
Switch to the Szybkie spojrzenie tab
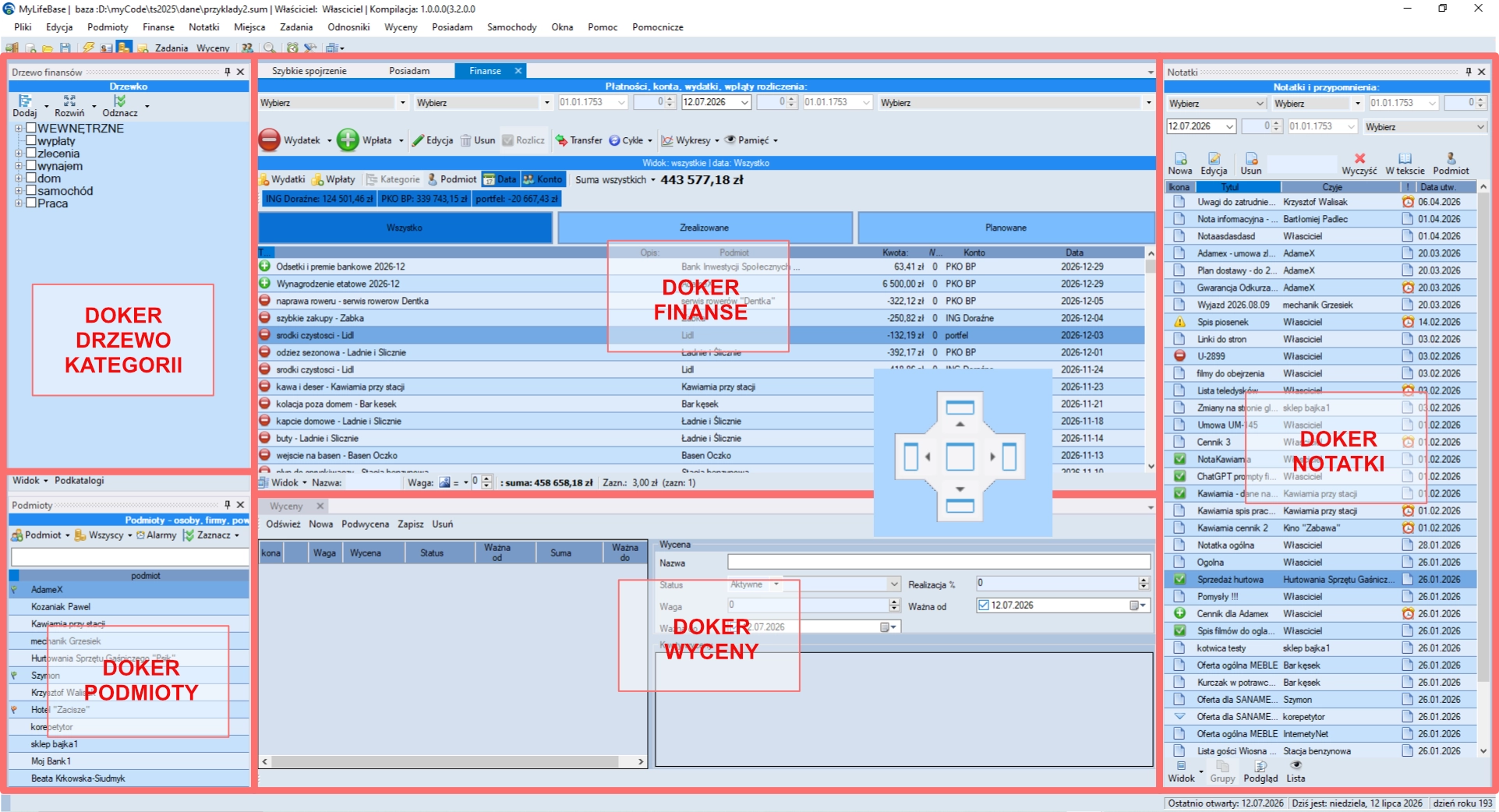[x=309, y=71]
